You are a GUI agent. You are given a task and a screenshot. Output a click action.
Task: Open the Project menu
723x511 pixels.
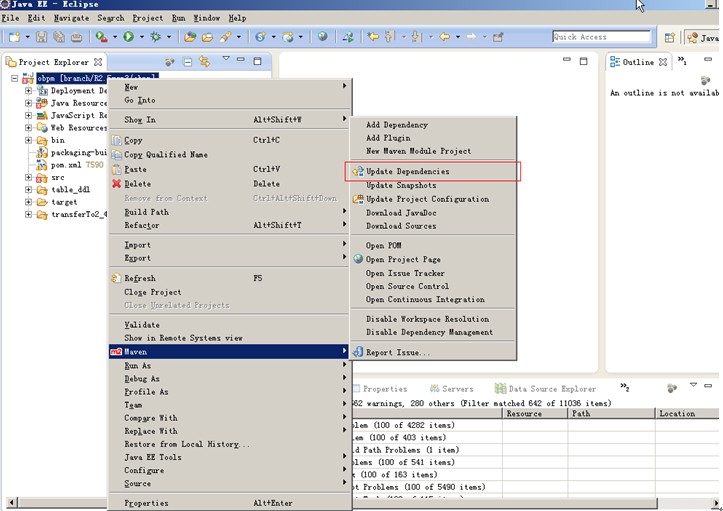tap(148, 18)
